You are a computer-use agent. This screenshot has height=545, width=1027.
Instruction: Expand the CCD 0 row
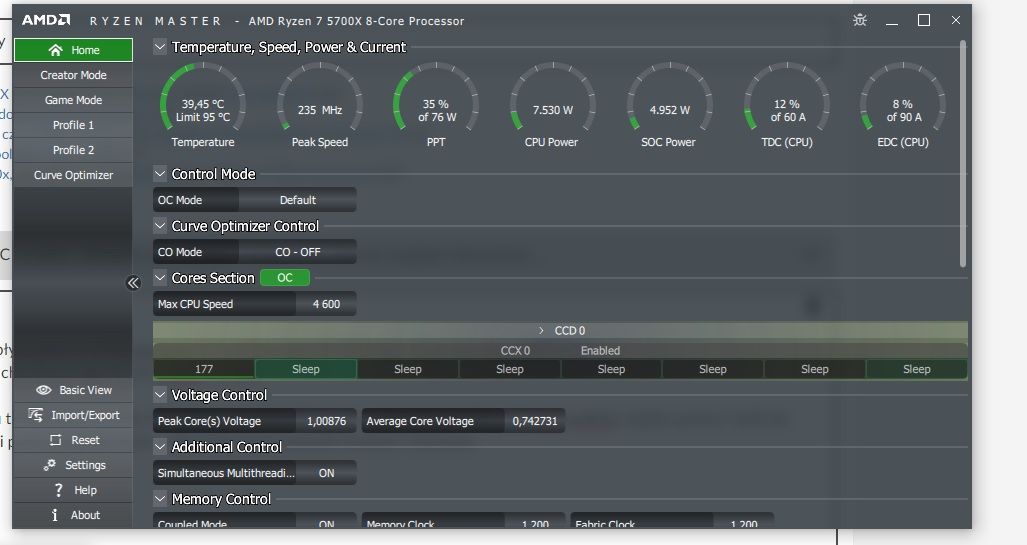click(x=541, y=331)
